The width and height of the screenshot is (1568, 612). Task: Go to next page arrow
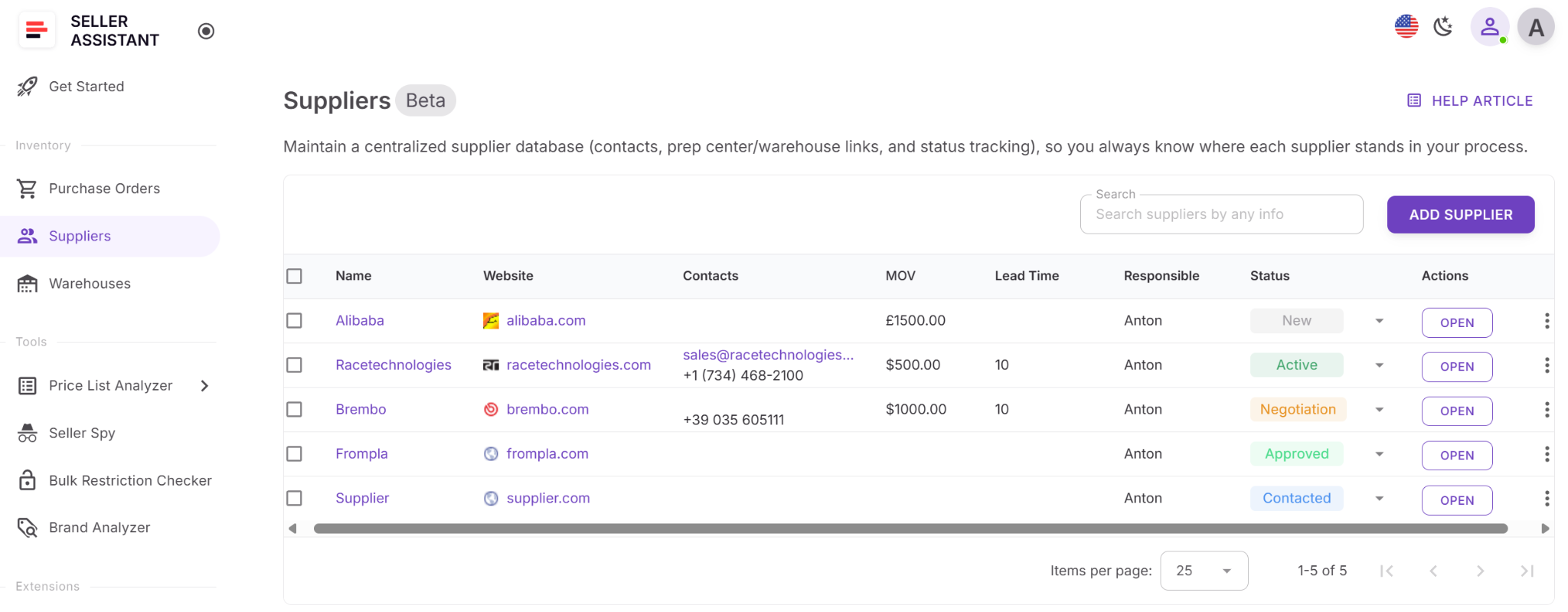click(1480, 571)
